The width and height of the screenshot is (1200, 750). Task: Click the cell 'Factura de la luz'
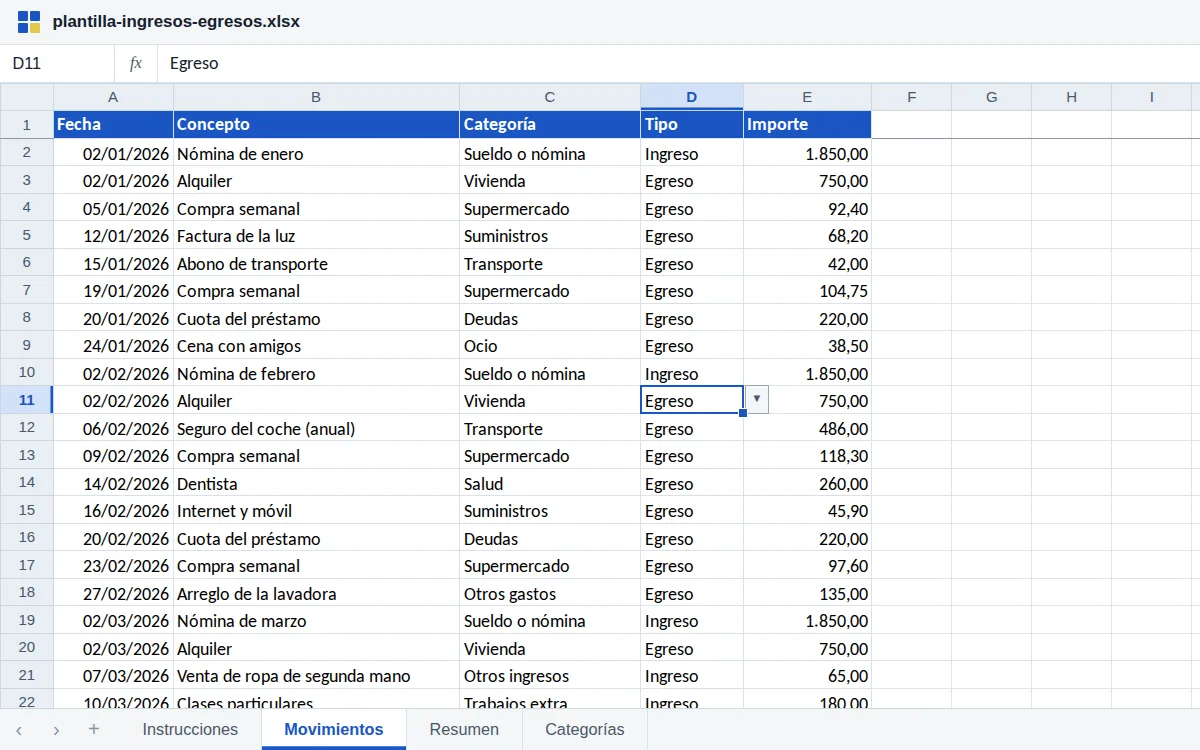(x=316, y=236)
